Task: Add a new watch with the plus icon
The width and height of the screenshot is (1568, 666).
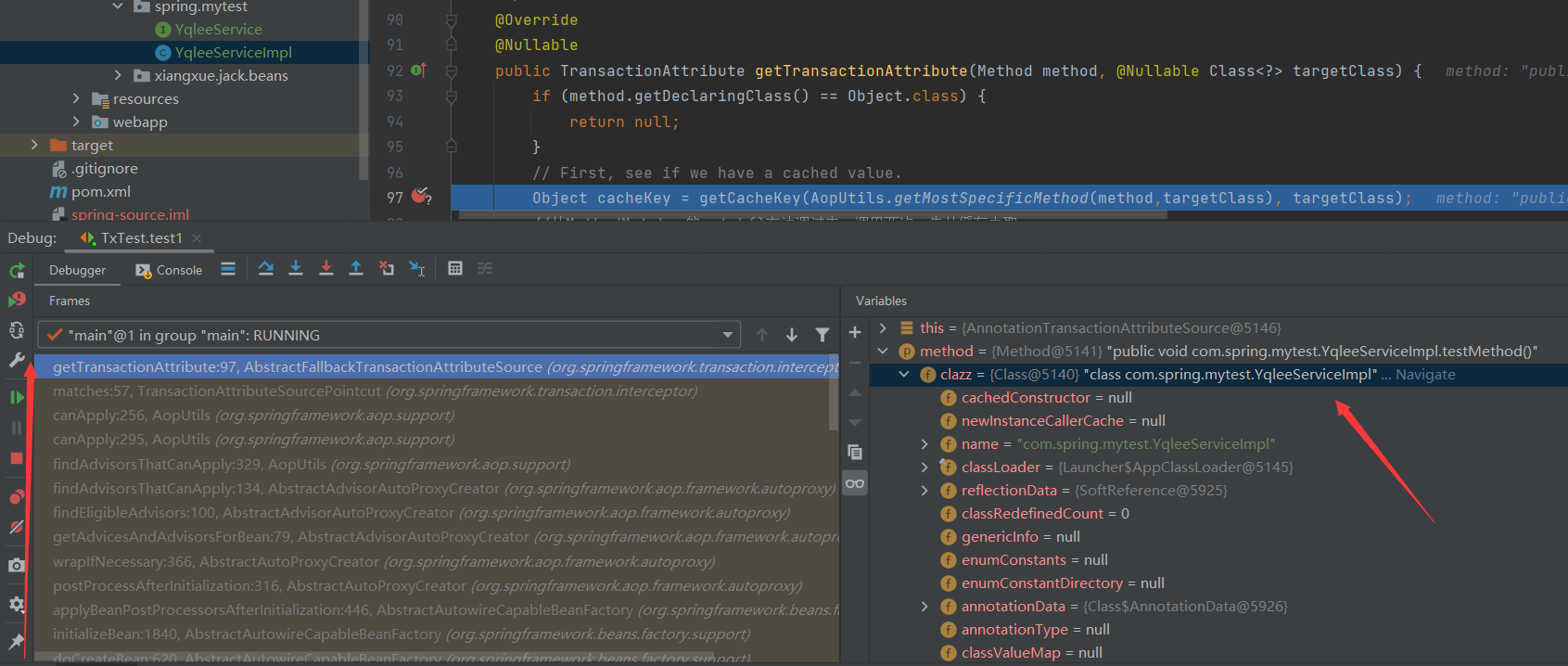Action: (x=855, y=332)
